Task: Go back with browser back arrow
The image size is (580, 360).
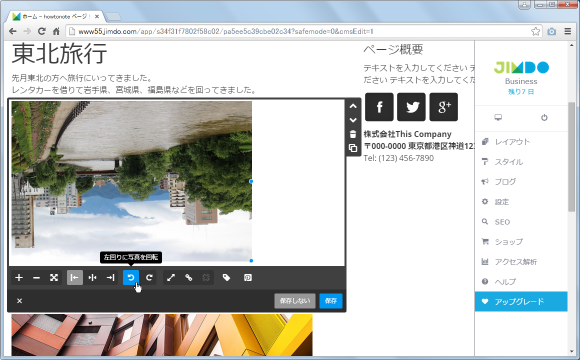Action: (13, 31)
